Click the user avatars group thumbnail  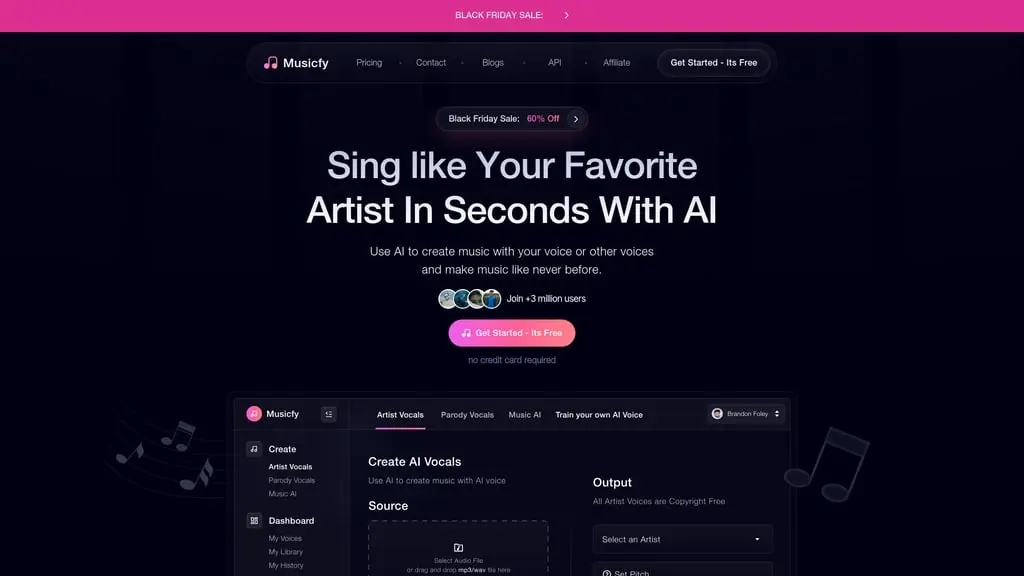470,298
